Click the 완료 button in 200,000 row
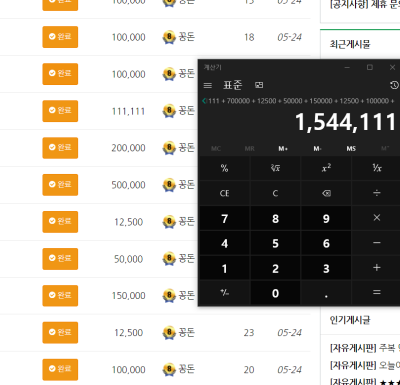This screenshot has width=400, height=385. pos(60,148)
